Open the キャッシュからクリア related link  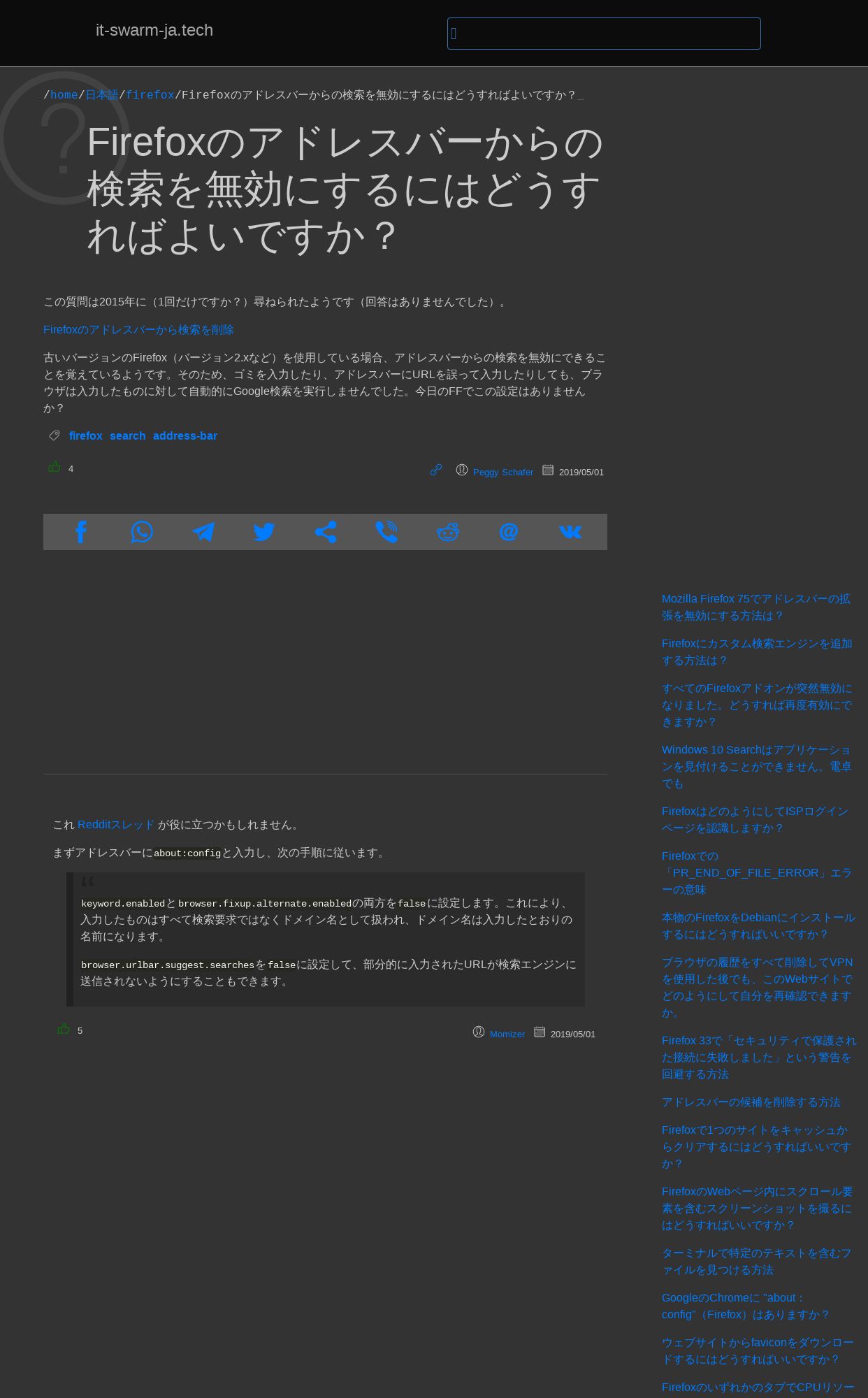[756, 1147]
